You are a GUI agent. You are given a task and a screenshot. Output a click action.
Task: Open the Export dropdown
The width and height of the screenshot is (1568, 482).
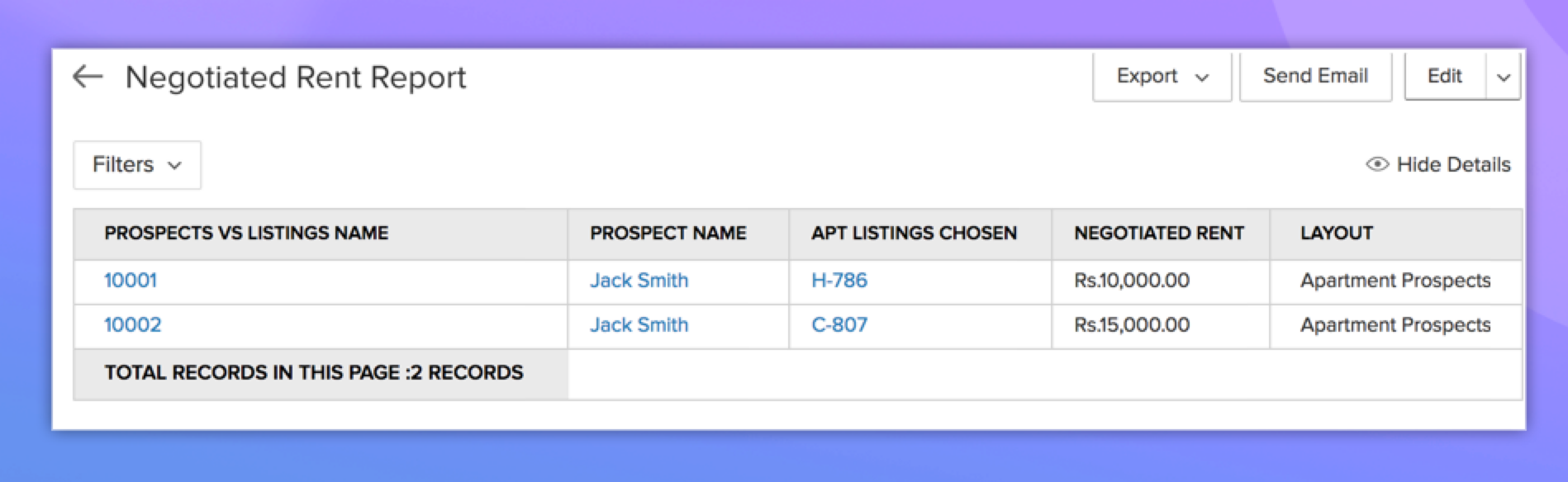pos(1162,76)
